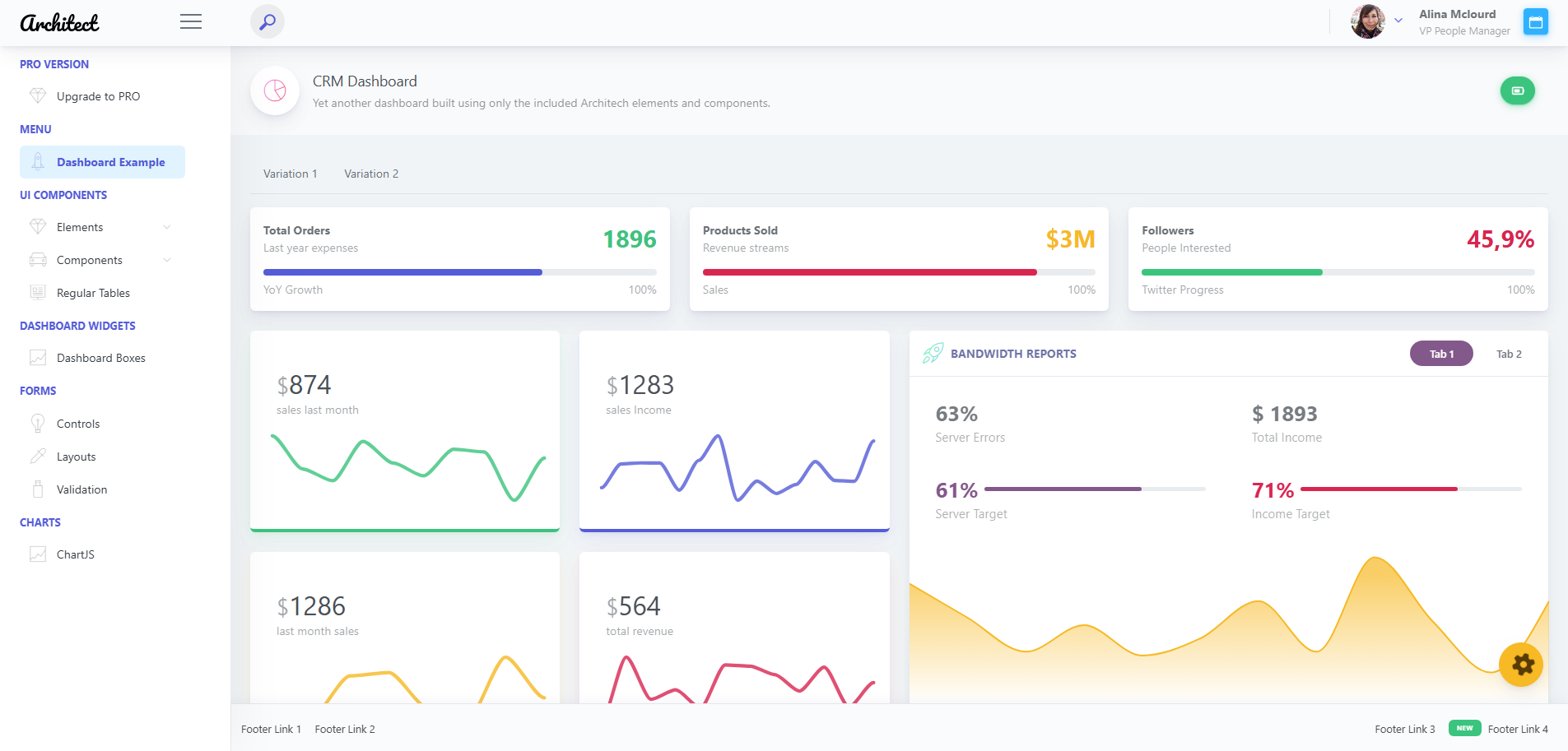Click Alina Mclourd's avatar photo
The width and height of the screenshot is (1568, 751).
click(x=1368, y=21)
